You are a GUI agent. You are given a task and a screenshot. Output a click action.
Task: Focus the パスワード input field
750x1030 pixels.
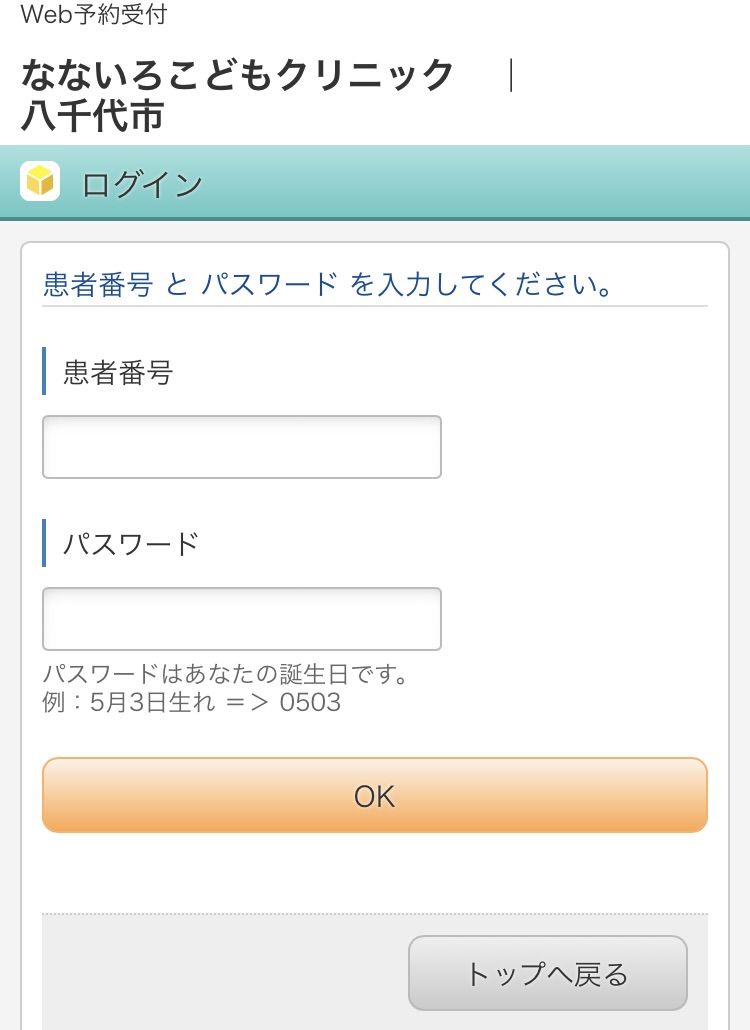point(242,619)
